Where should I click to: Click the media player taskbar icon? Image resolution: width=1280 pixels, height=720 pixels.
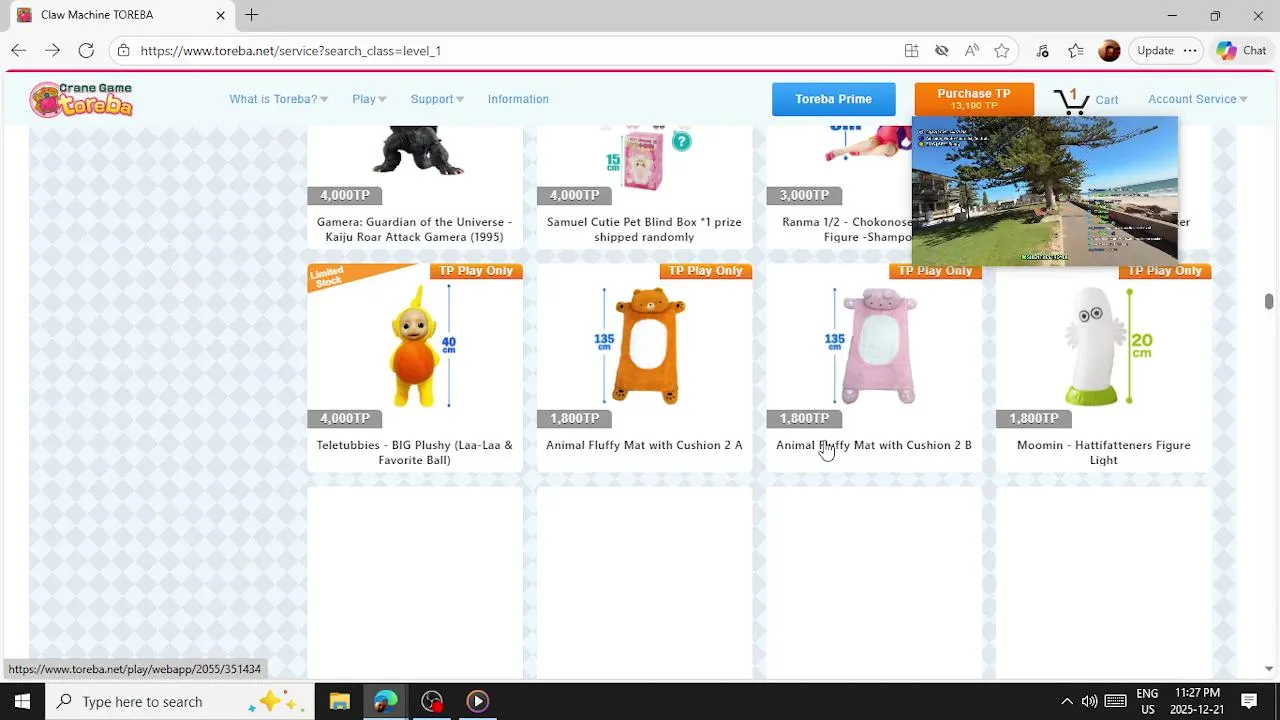click(x=477, y=701)
